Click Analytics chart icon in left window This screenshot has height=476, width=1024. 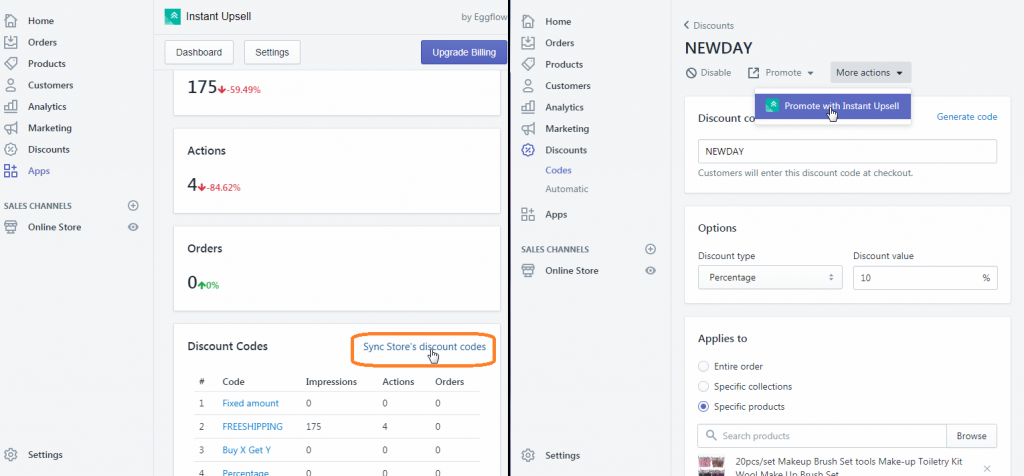pos(10,106)
